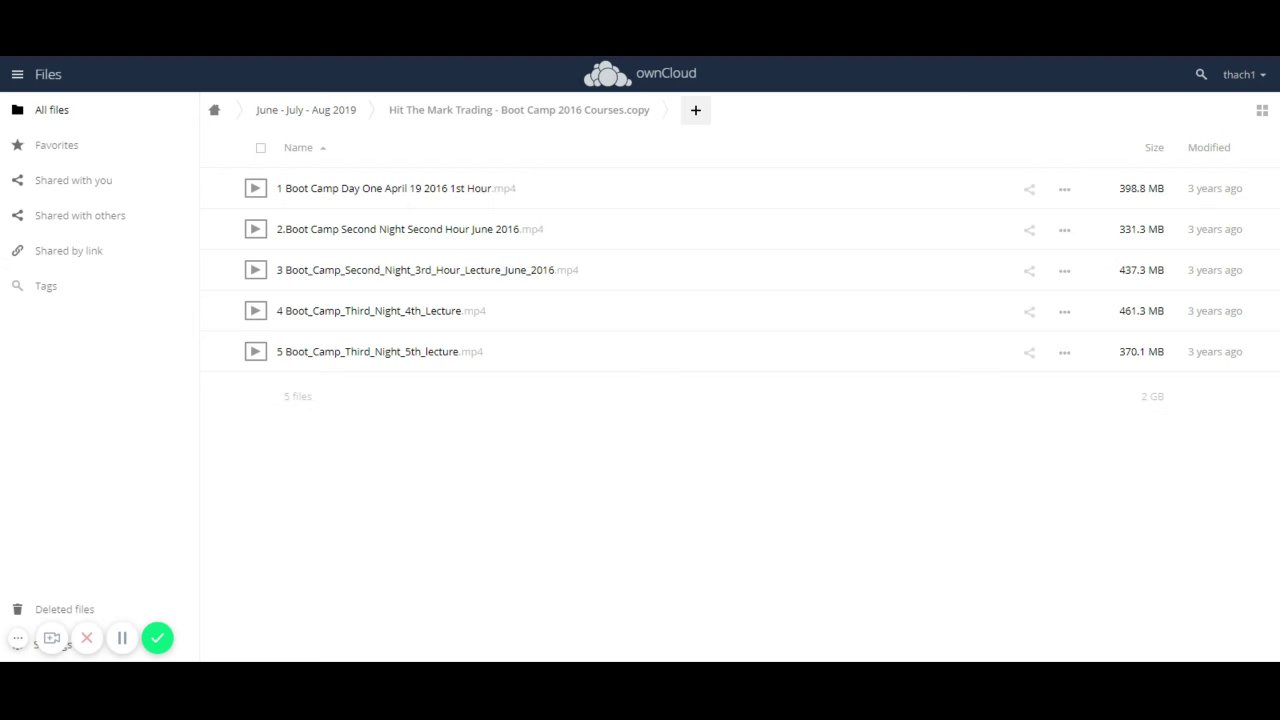The width and height of the screenshot is (1280, 720).
Task: Open 3 Boot_Camp_Second_Night_3rd_Hour_Lecture file
Action: pos(427,270)
